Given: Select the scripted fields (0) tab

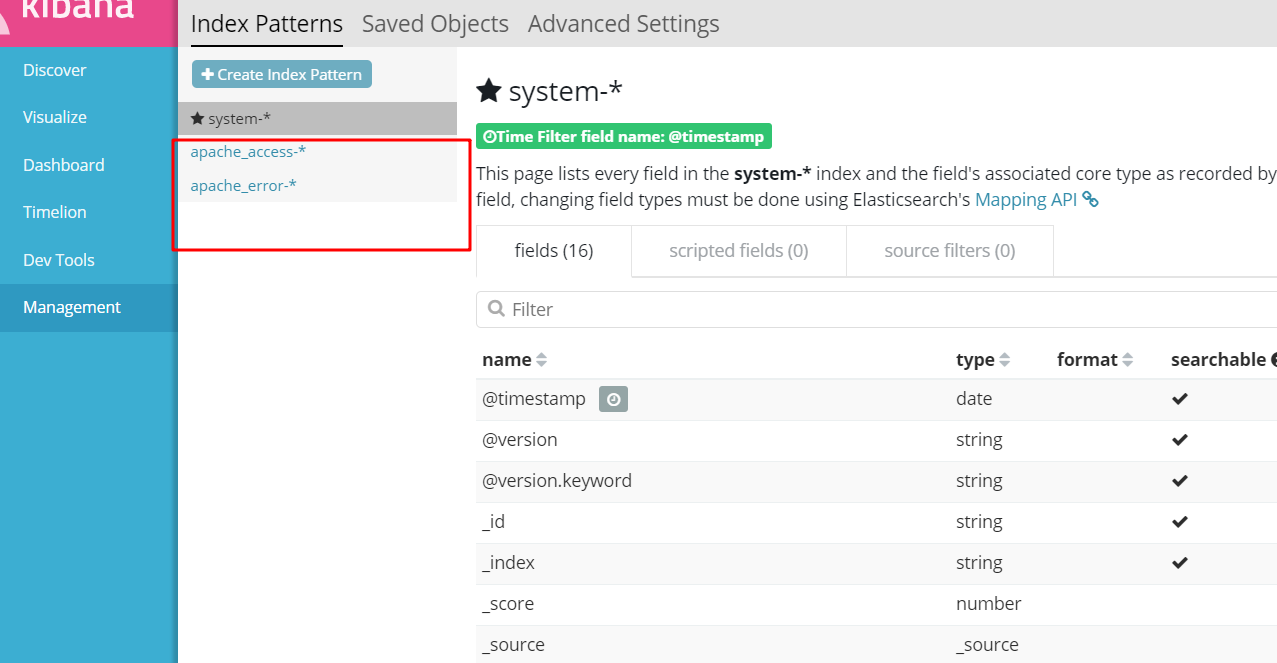Looking at the screenshot, I should (739, 251).
